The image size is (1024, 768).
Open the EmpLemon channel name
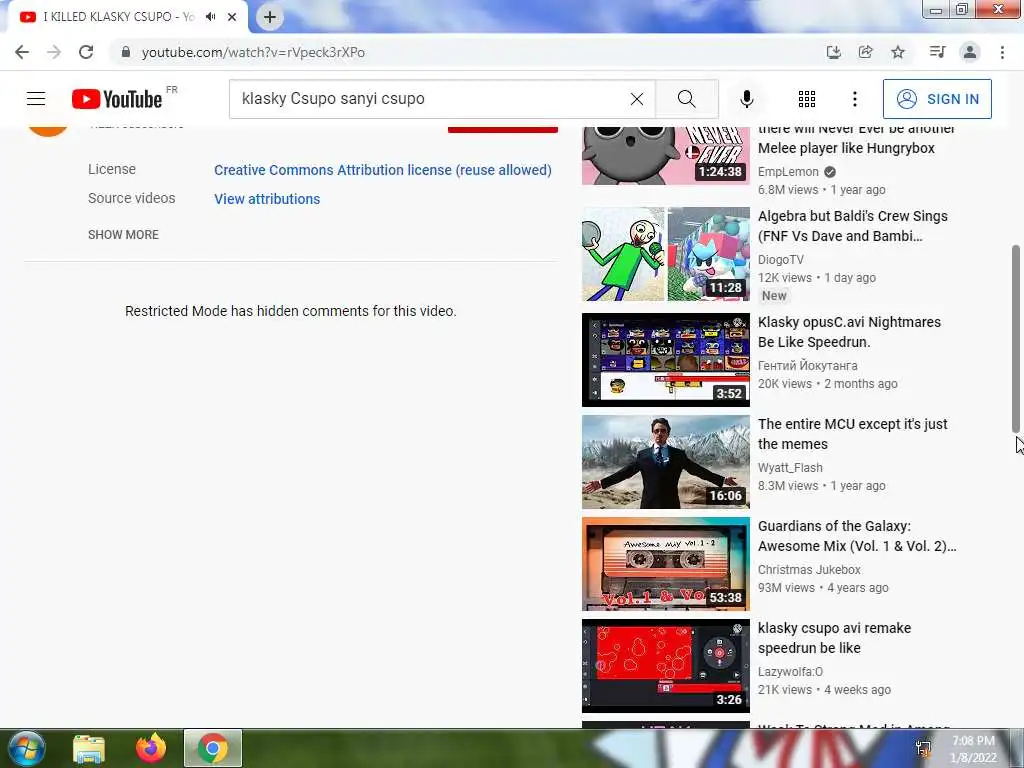coord(788,172)
